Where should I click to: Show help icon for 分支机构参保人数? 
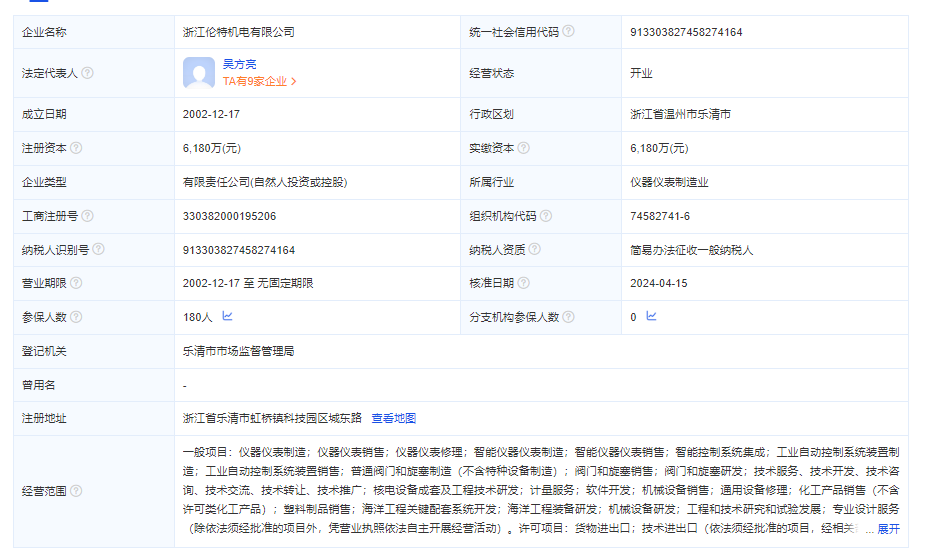click(568, 317)
